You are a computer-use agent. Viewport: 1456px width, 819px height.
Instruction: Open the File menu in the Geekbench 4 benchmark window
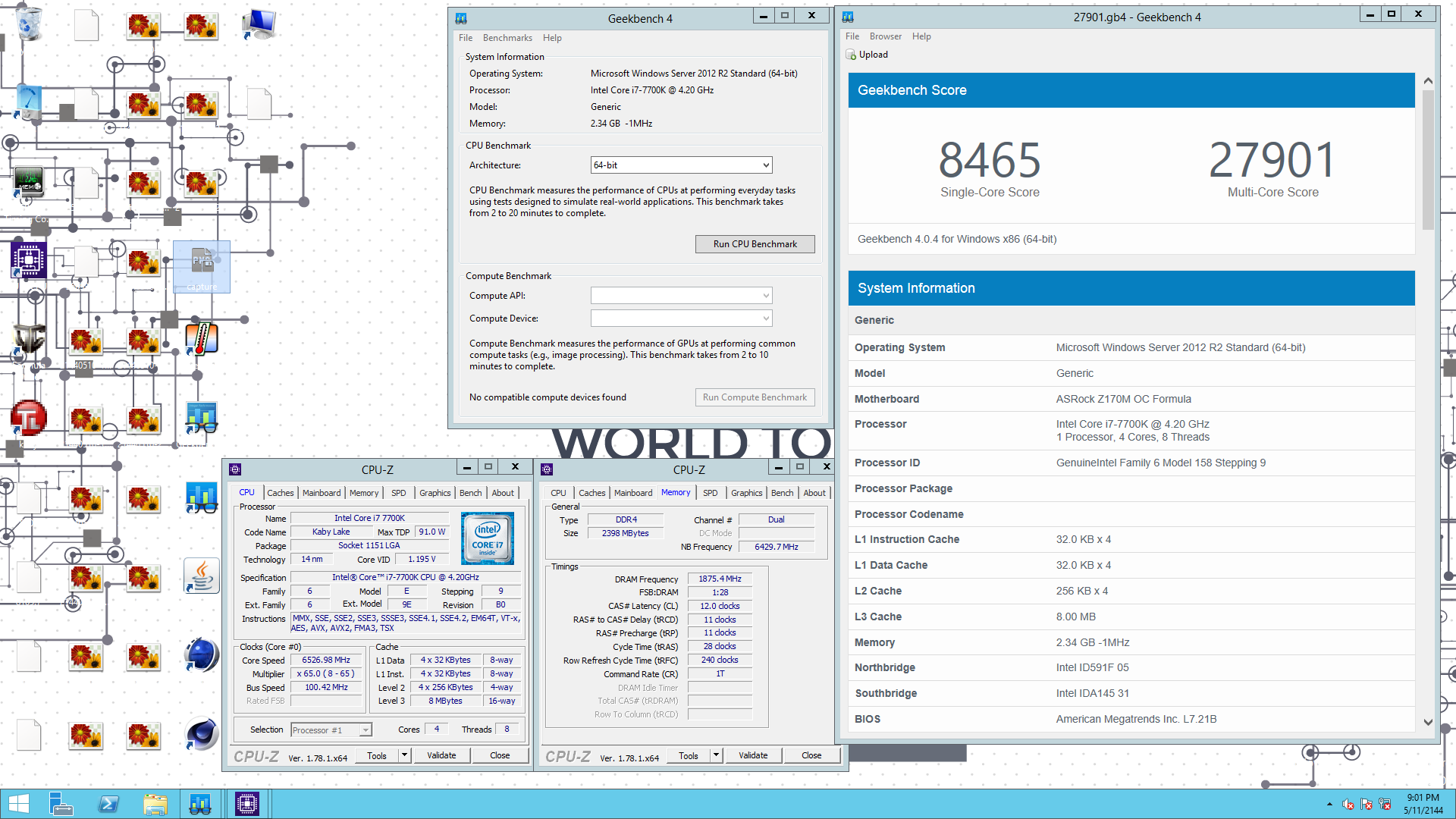(466, 38)
